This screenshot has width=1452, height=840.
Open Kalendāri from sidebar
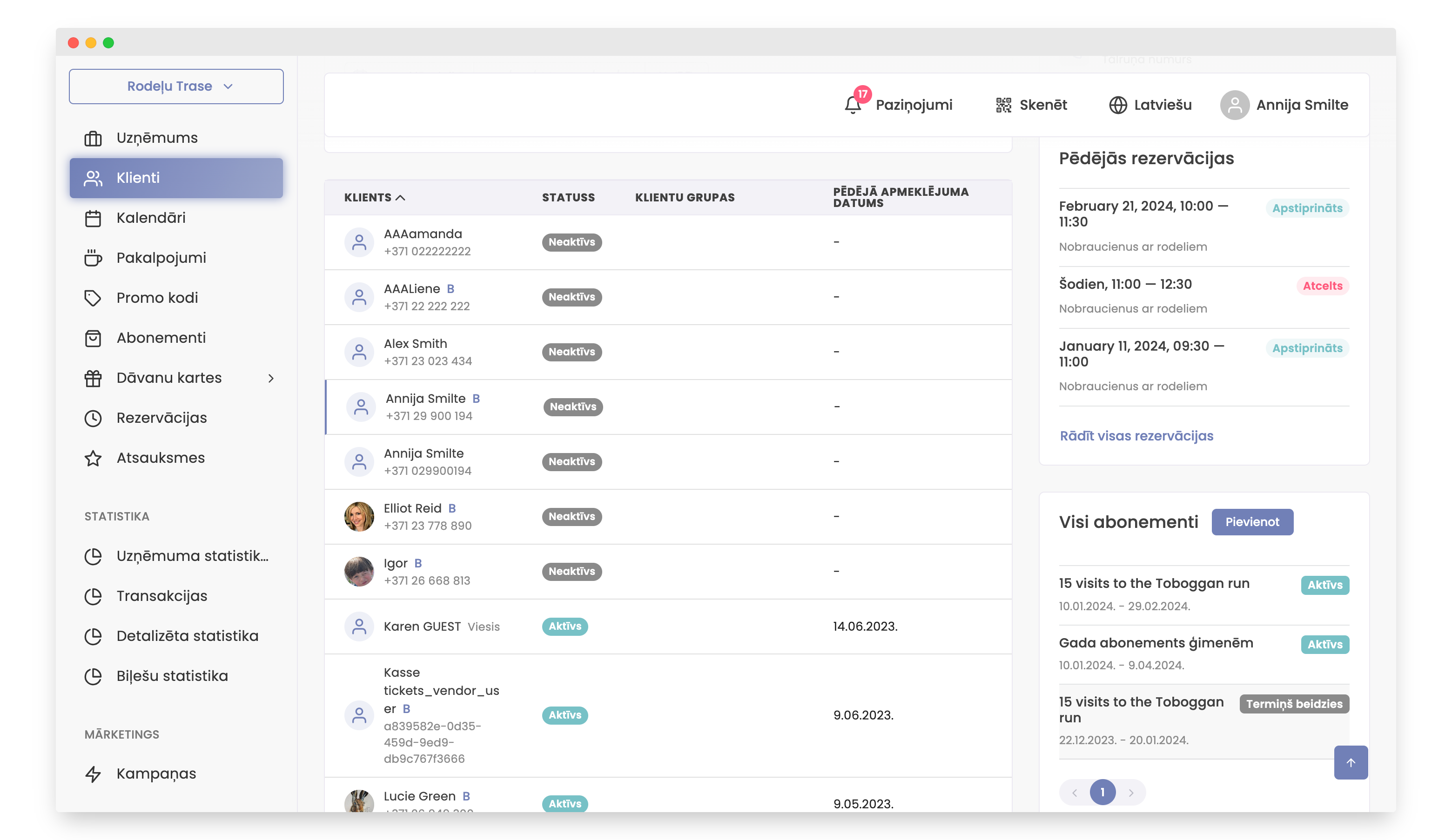(150, 218)
